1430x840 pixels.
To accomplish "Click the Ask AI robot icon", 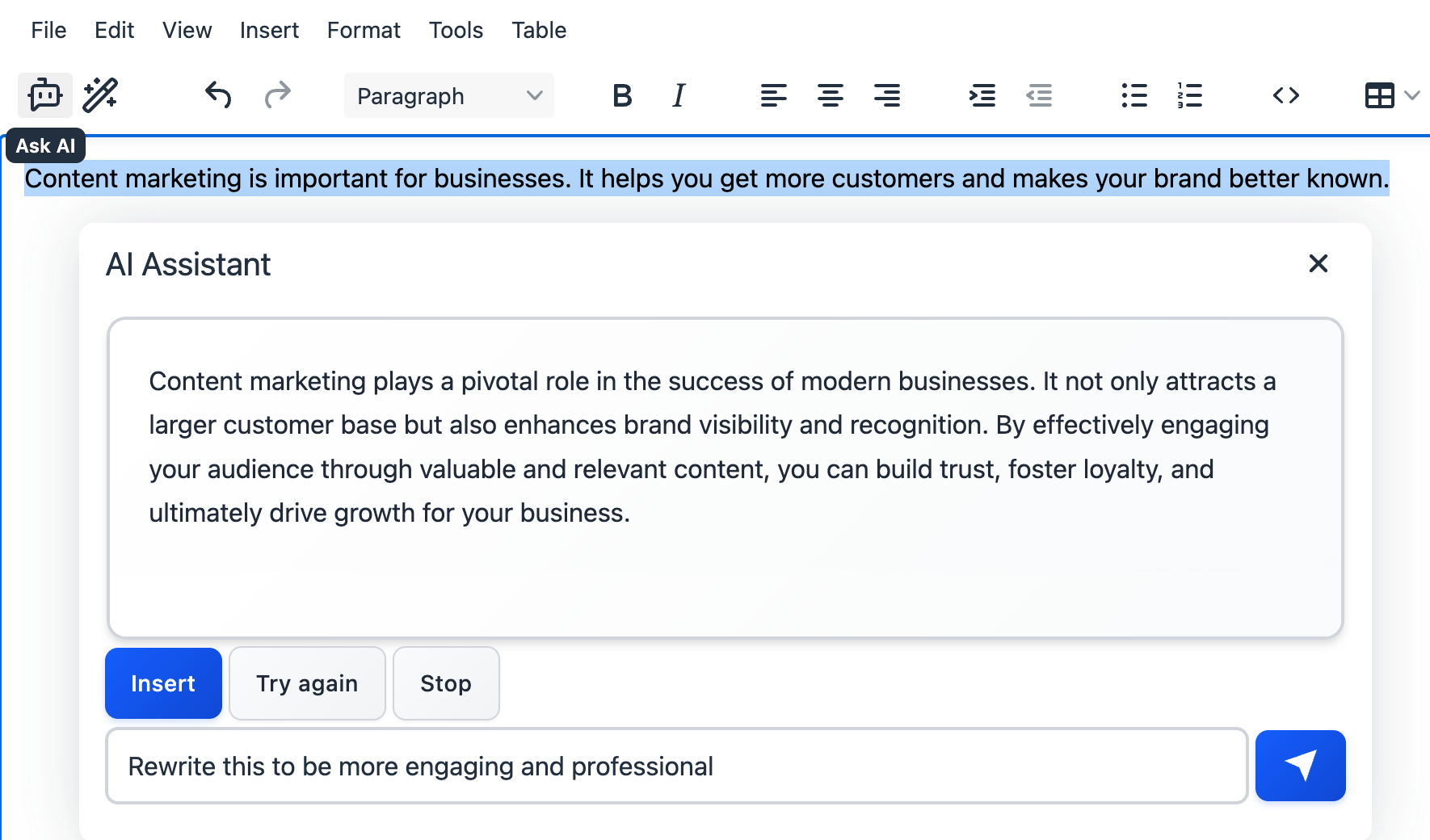I will pyautogui.click(x=45, y=95).
